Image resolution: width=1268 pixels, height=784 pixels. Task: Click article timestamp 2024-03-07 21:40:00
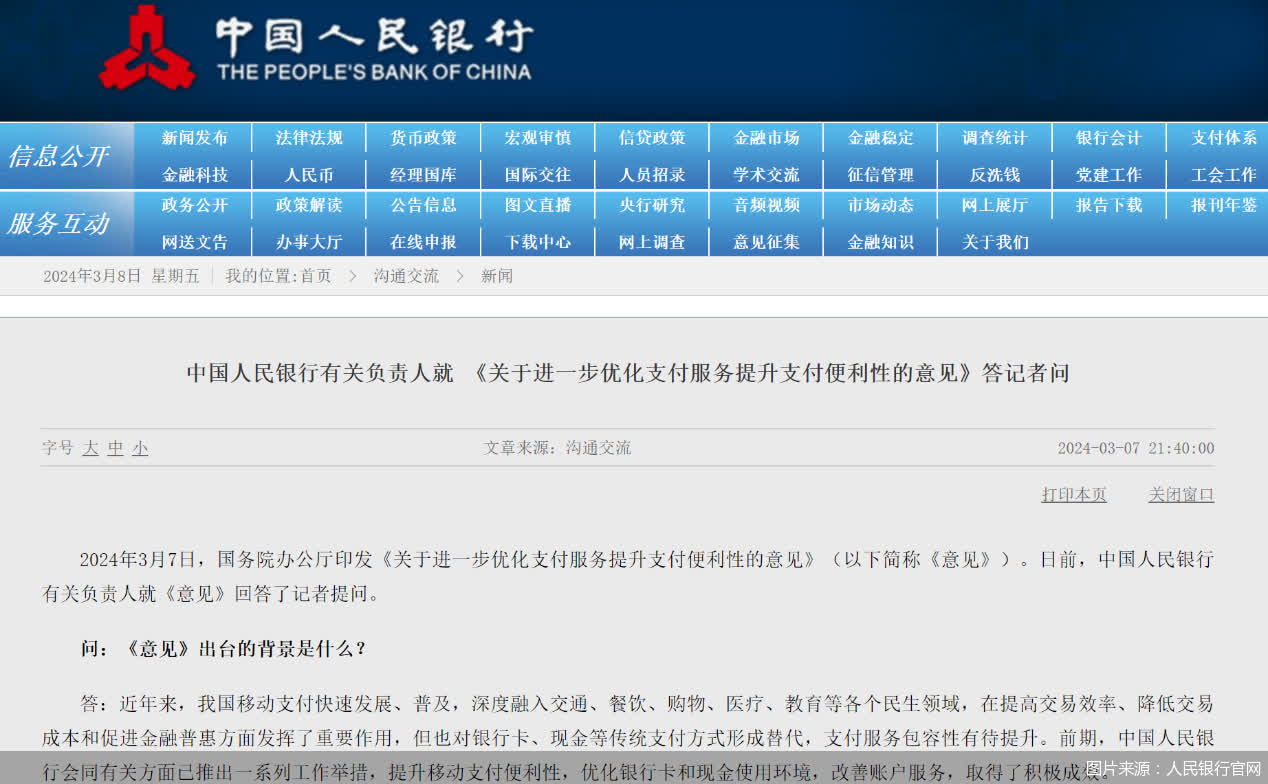(1136, 448)
